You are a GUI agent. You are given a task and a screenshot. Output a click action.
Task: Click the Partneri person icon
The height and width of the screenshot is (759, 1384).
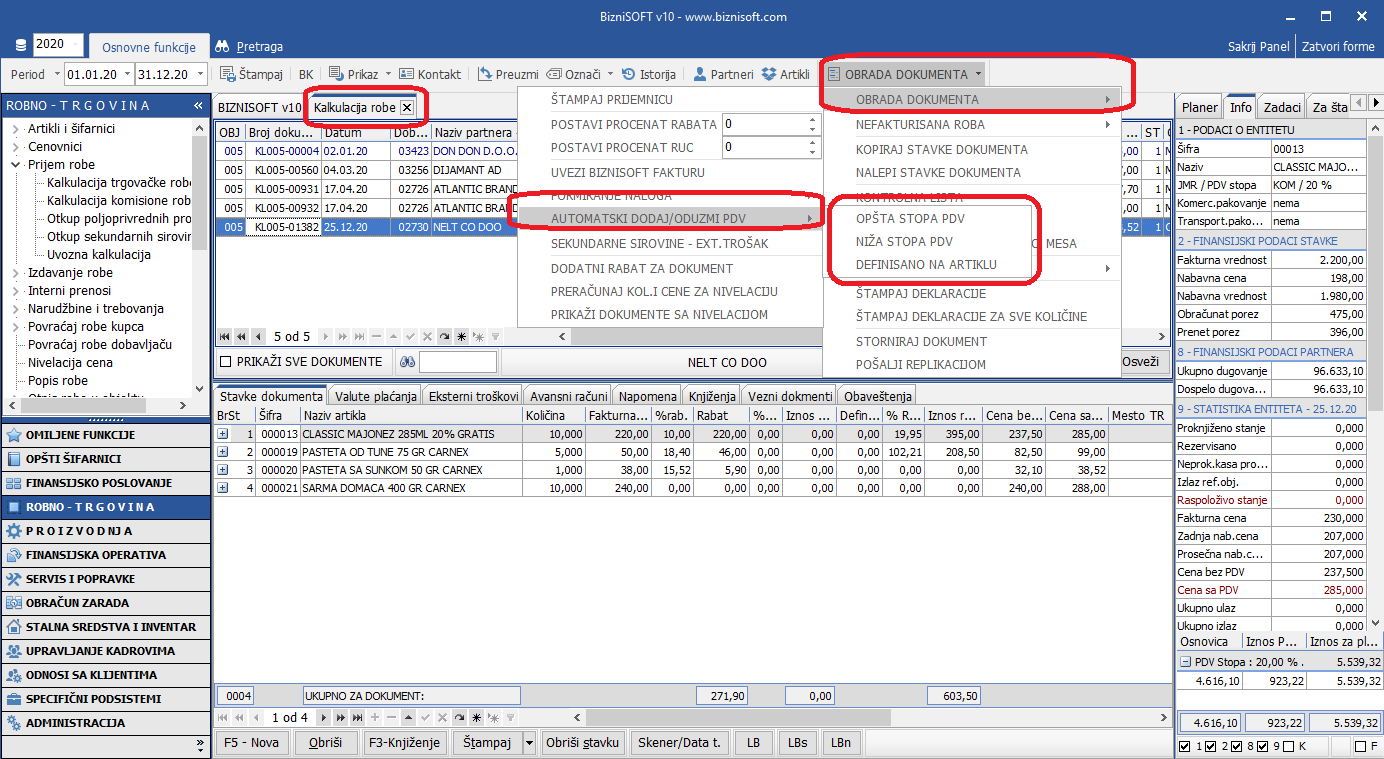(x=700, y=74)
